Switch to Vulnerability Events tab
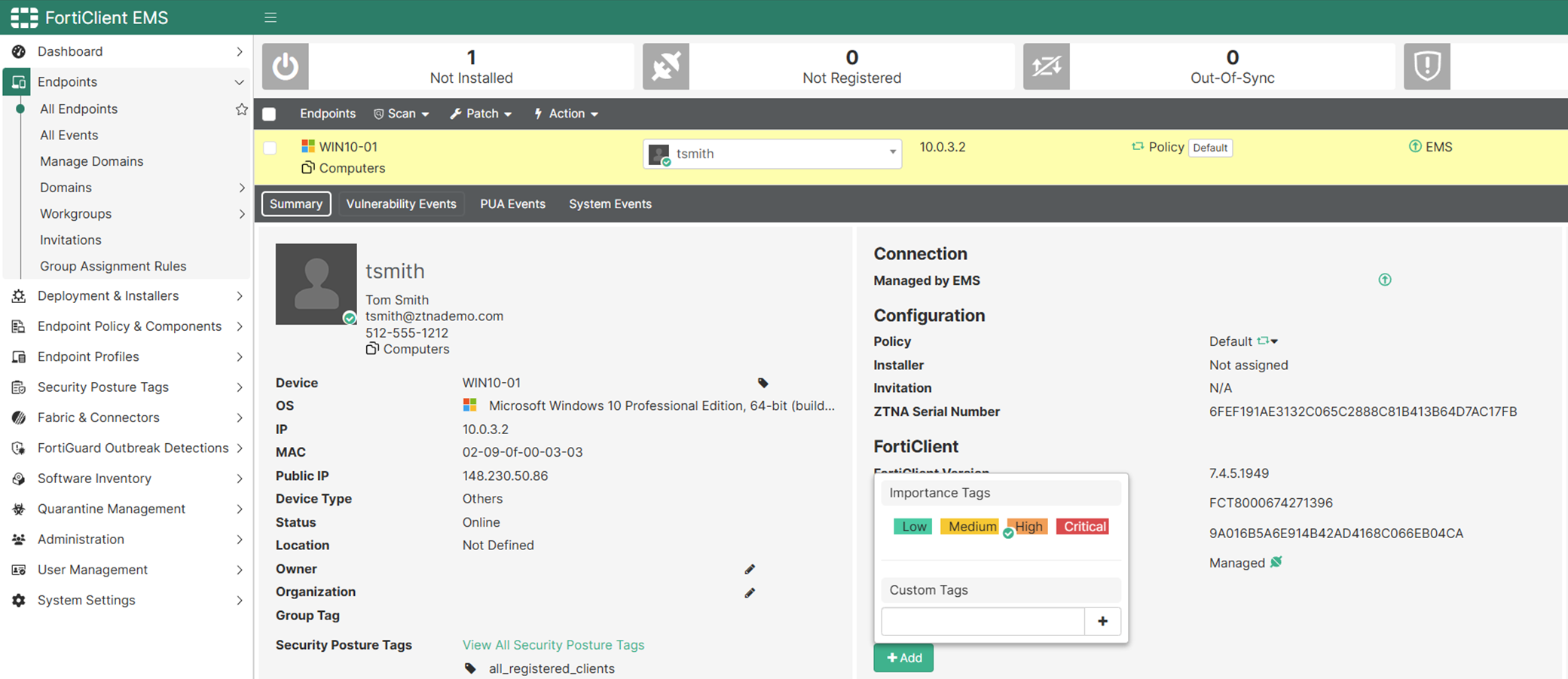 click(401, 204)
